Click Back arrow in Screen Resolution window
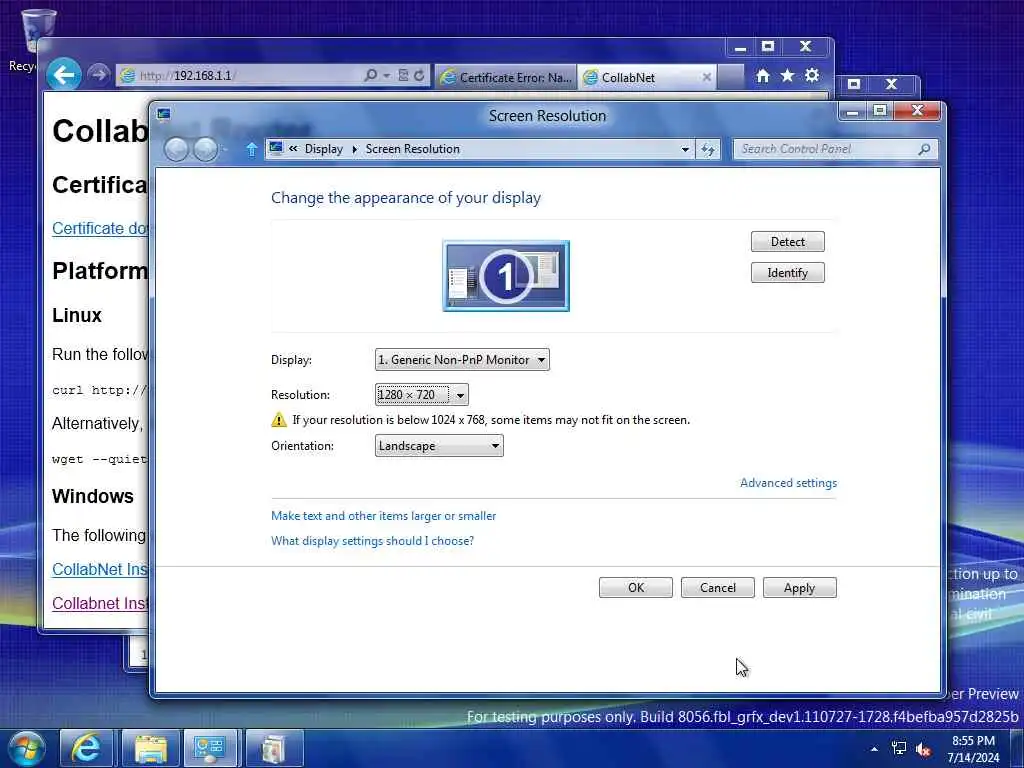The image size is (1024, 768). [x=176, y=150]
